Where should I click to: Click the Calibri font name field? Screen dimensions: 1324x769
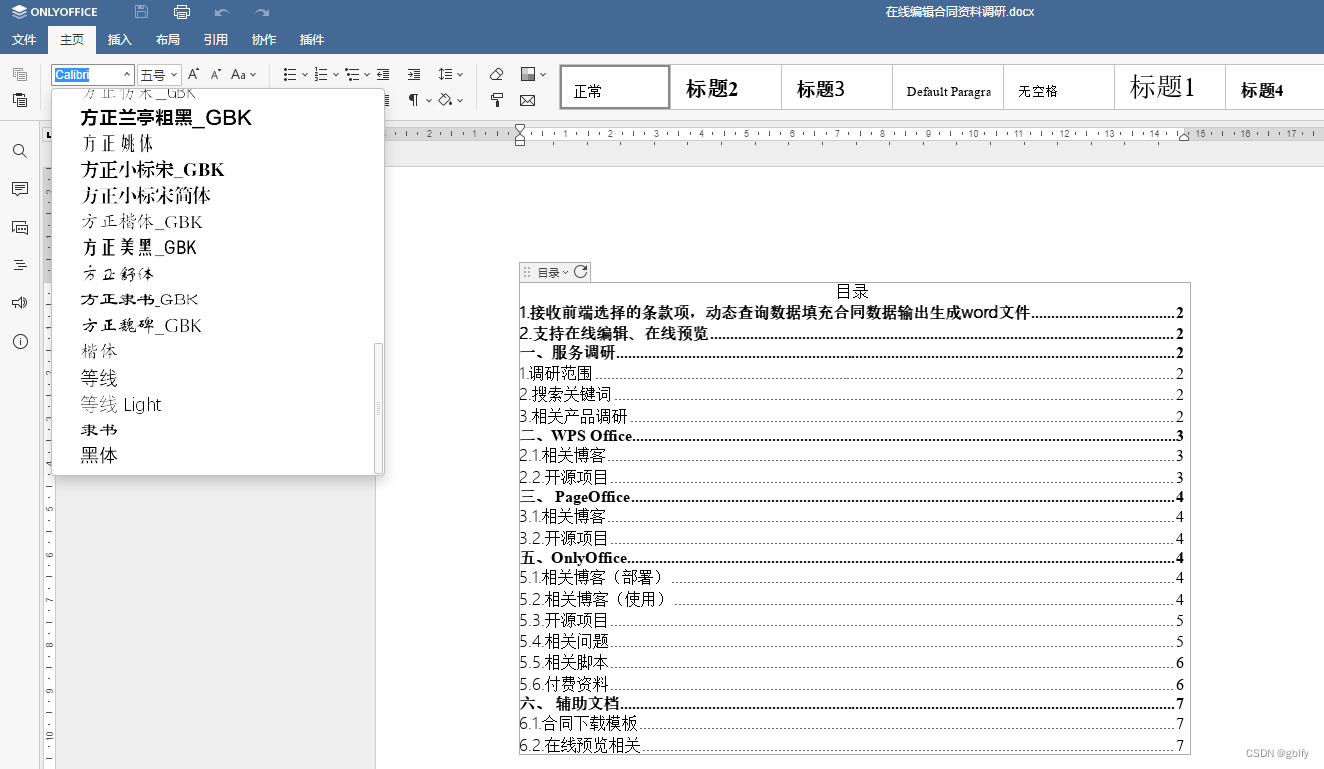tap(86, 74)
